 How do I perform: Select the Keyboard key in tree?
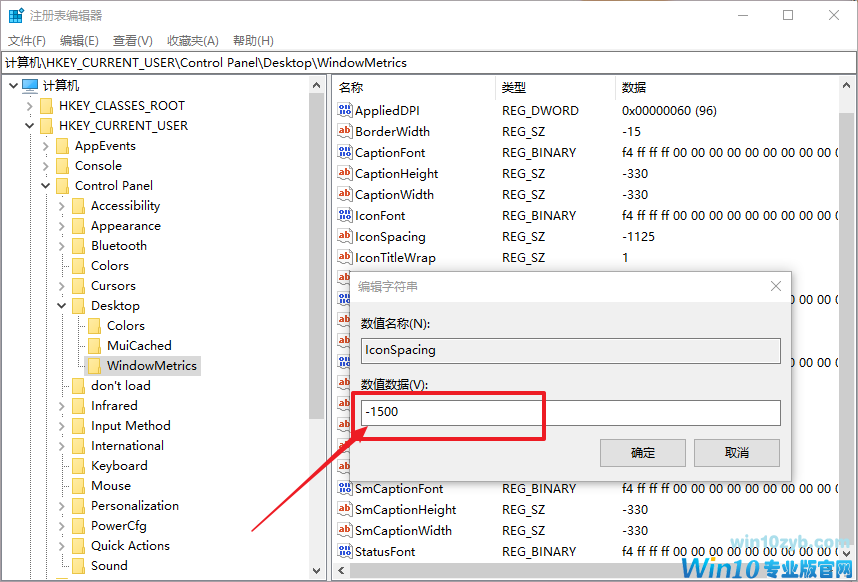[119, 466]
